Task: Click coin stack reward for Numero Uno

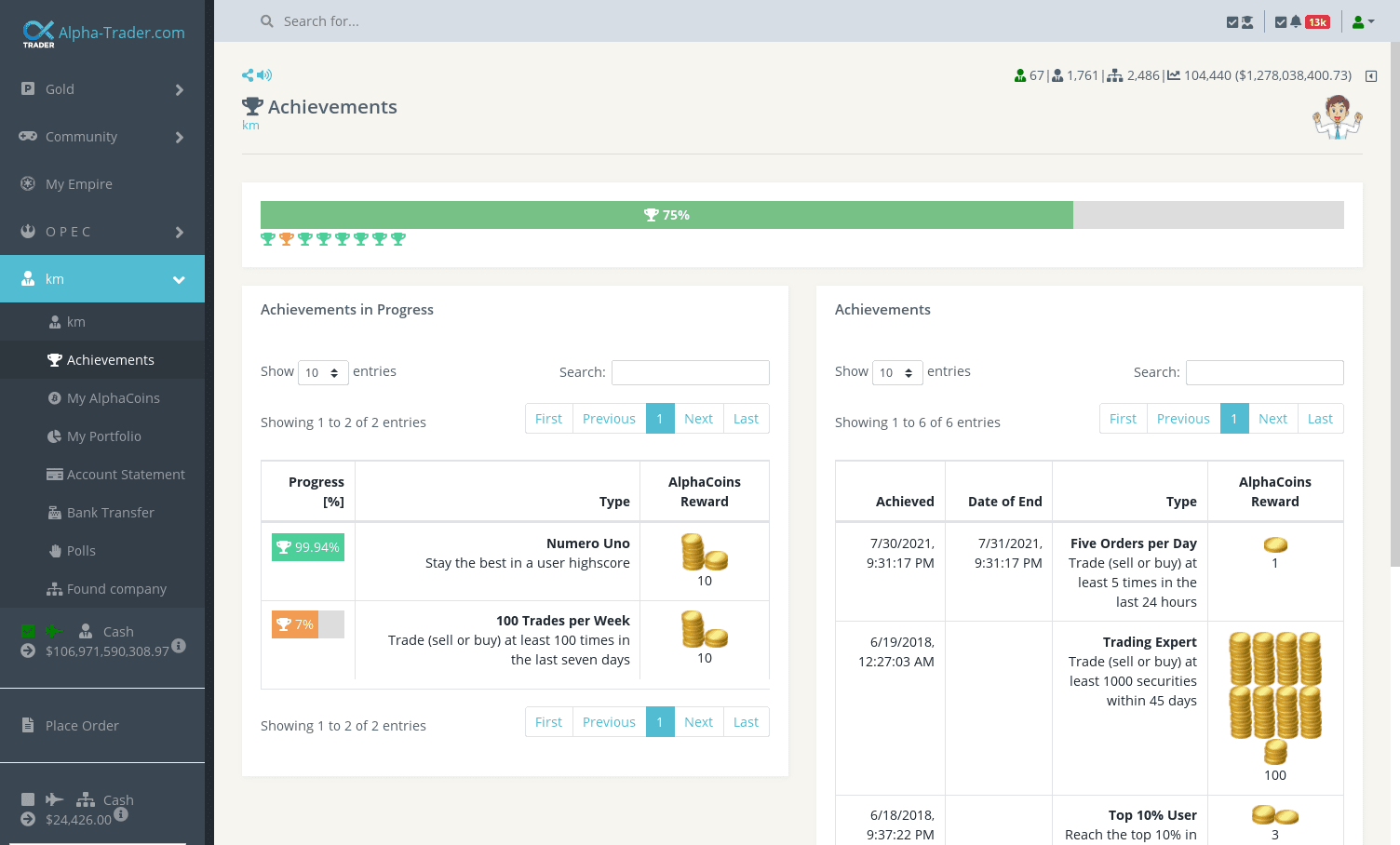Action: coord(705,552)
